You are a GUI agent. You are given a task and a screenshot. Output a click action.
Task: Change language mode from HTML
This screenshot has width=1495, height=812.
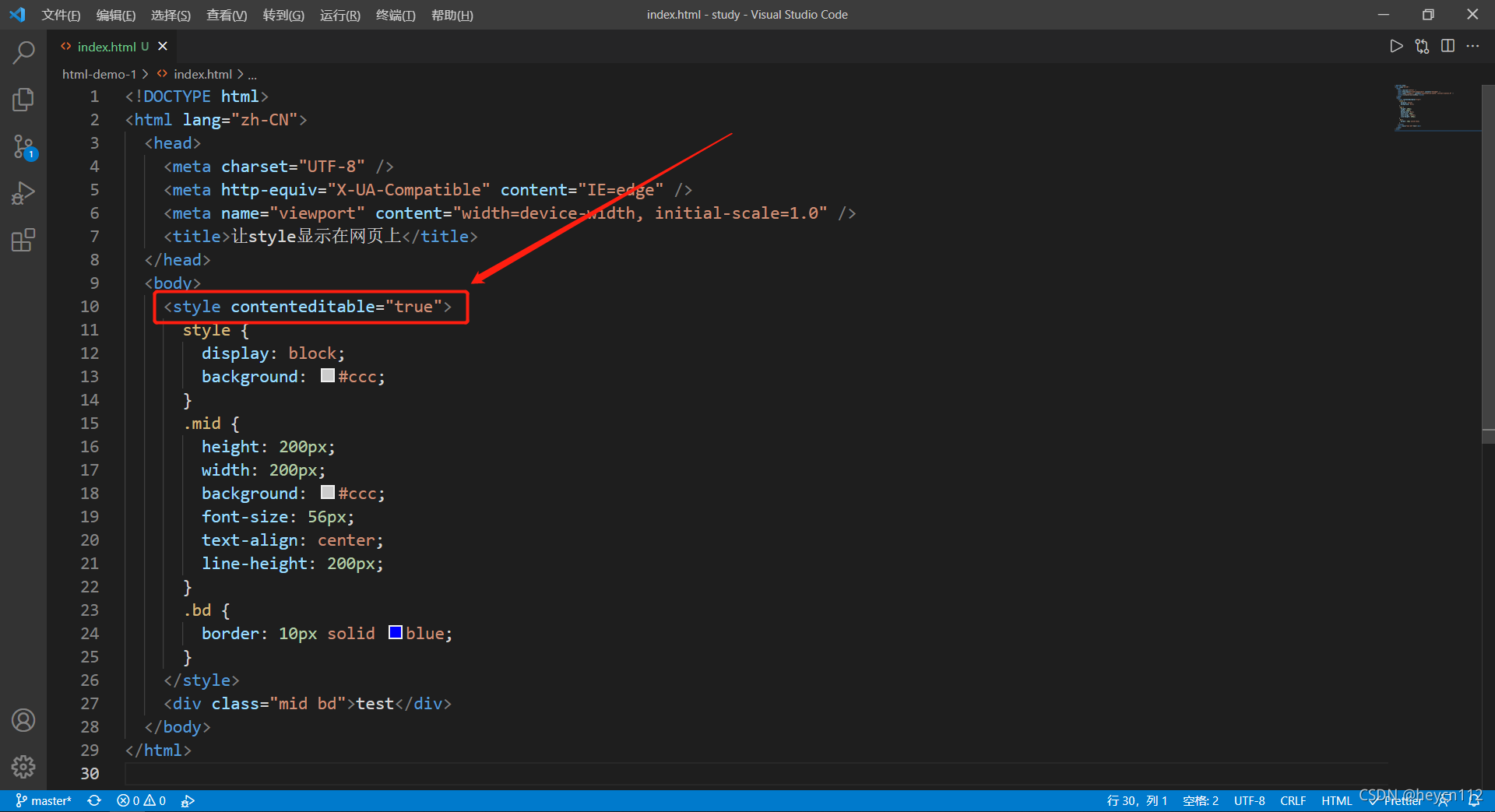pos(1336,801)
